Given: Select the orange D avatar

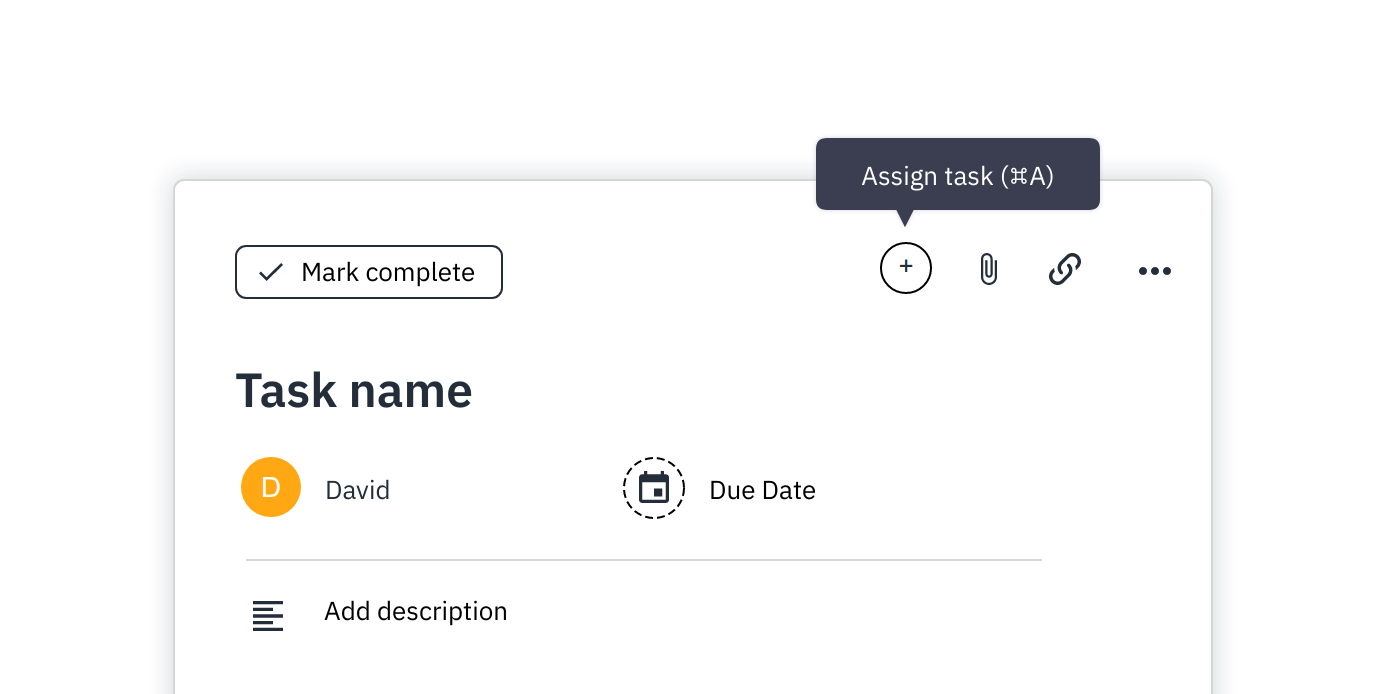Looking at the screenshot, I should coord(271,487).
